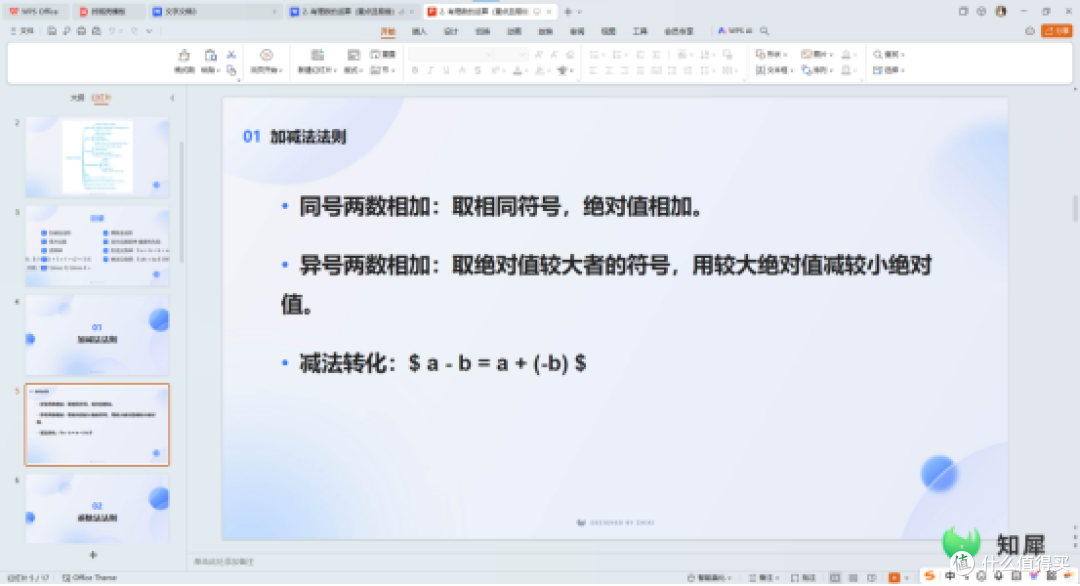Viewport: 1080px width, 586px height.
Task: Click the Section button in ribbon
Action: [x=383, y=70]
